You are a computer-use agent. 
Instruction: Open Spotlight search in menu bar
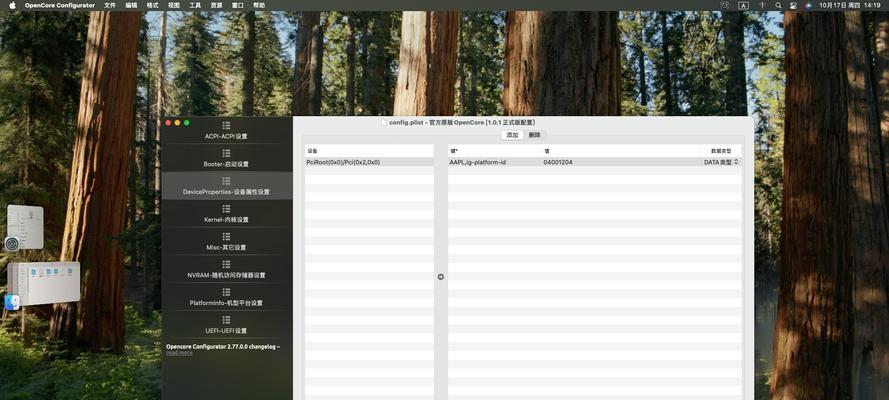pyautogui.click(x=778, y=5)
